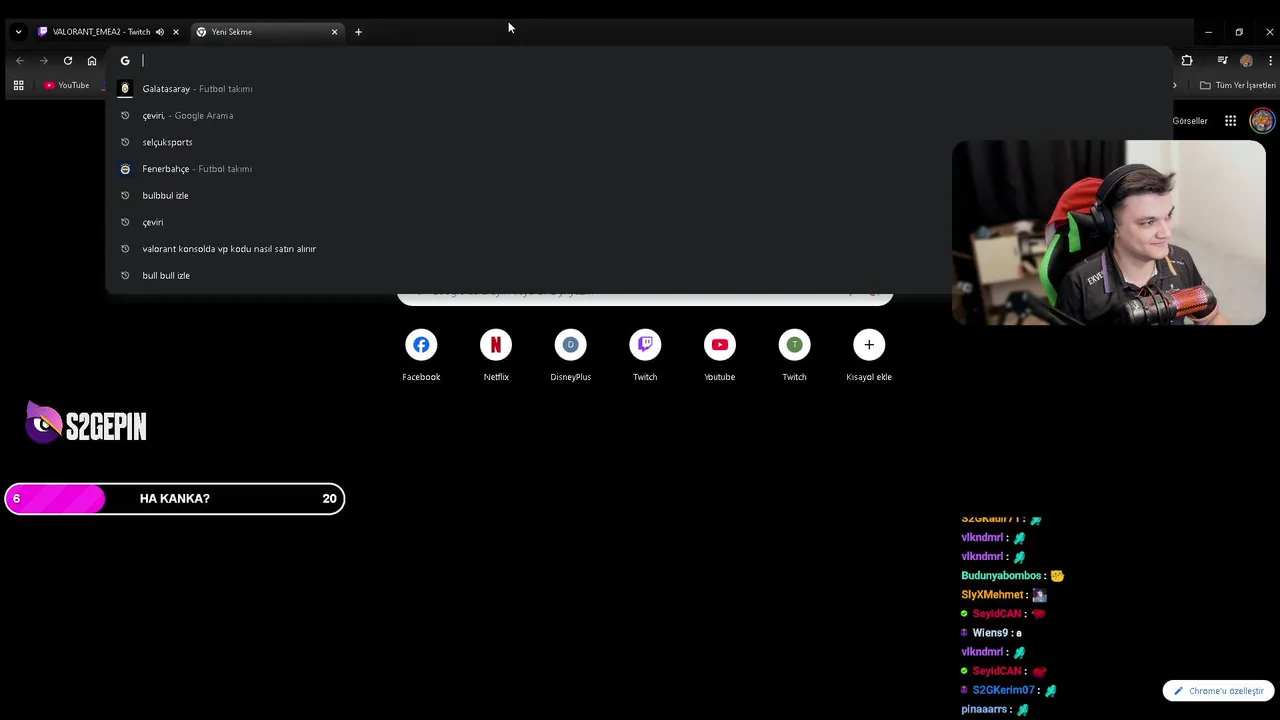Open the Tüm Yer İşaretleri folder
The image size is (1280, 720).
pyautogui.click(x=1238, y=85)
